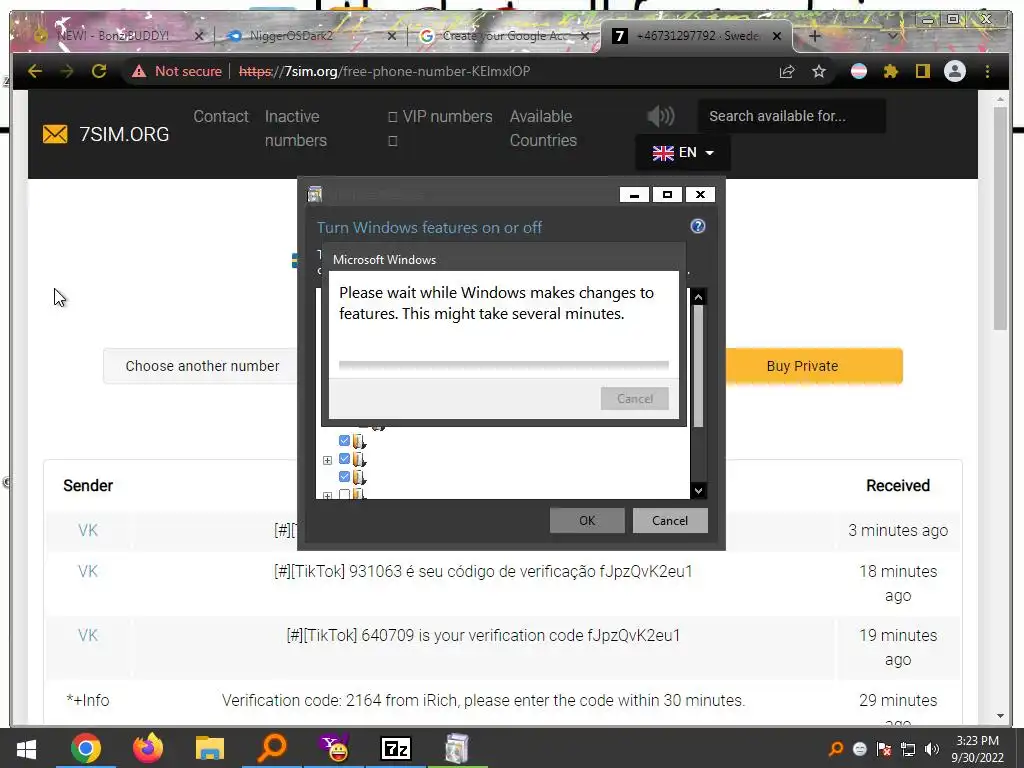Switch to Create your Google Account tab

point(504,36)
